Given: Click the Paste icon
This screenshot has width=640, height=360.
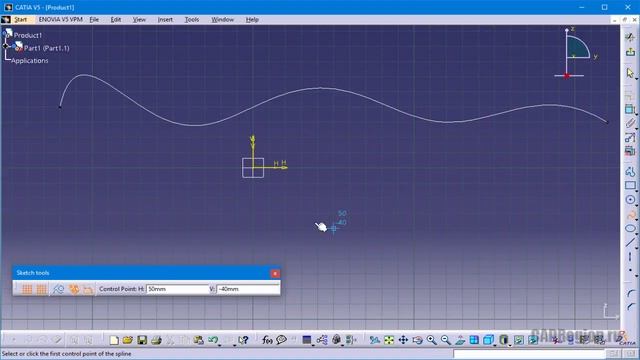Looking at the screenshot, I should click(x=198, y=340).
